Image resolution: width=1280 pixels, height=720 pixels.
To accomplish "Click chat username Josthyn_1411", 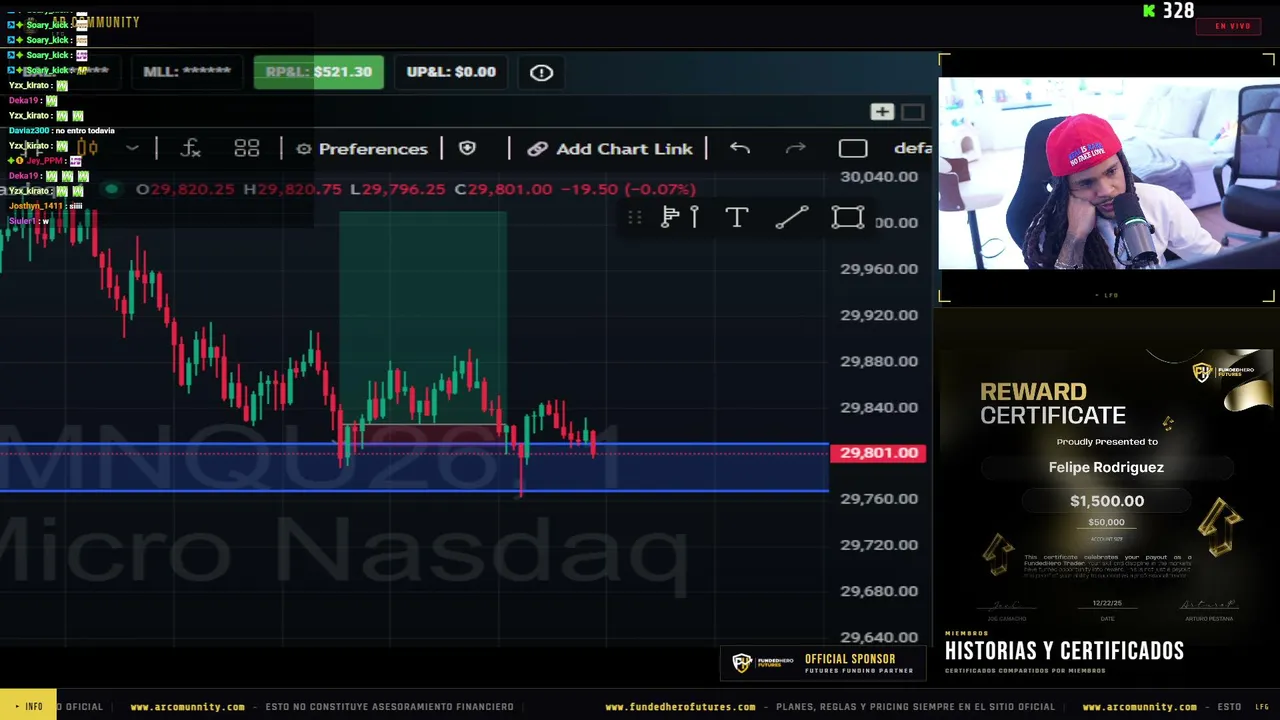I will [x=35, y=206].
